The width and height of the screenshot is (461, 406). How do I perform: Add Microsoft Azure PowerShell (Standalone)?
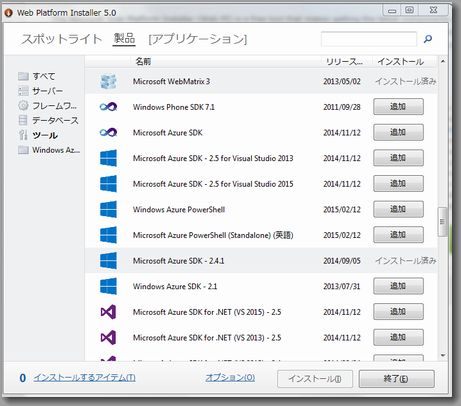point(398,235)
